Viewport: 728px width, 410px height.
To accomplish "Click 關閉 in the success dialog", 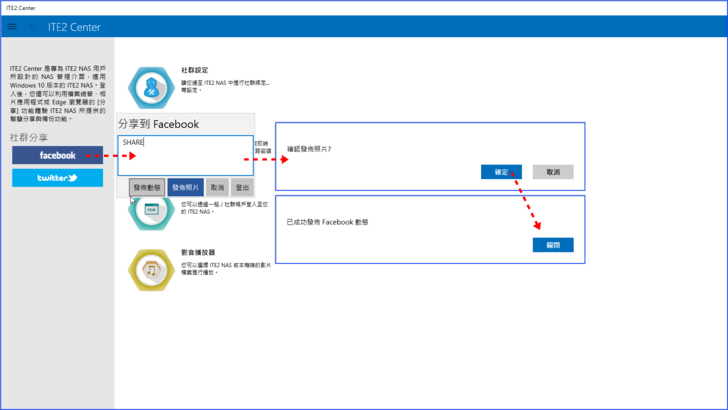I will 553,245.
